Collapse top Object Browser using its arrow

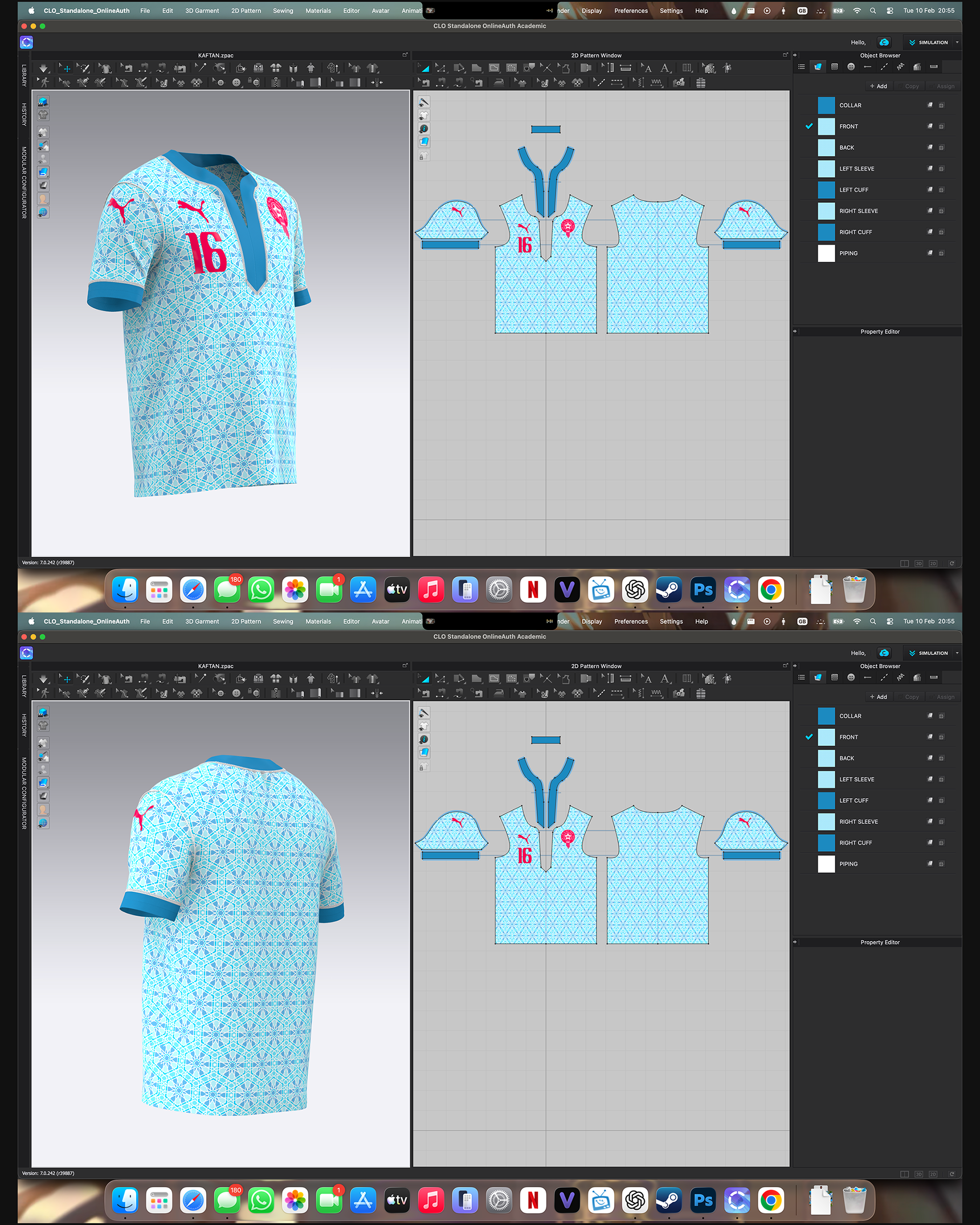795,56
